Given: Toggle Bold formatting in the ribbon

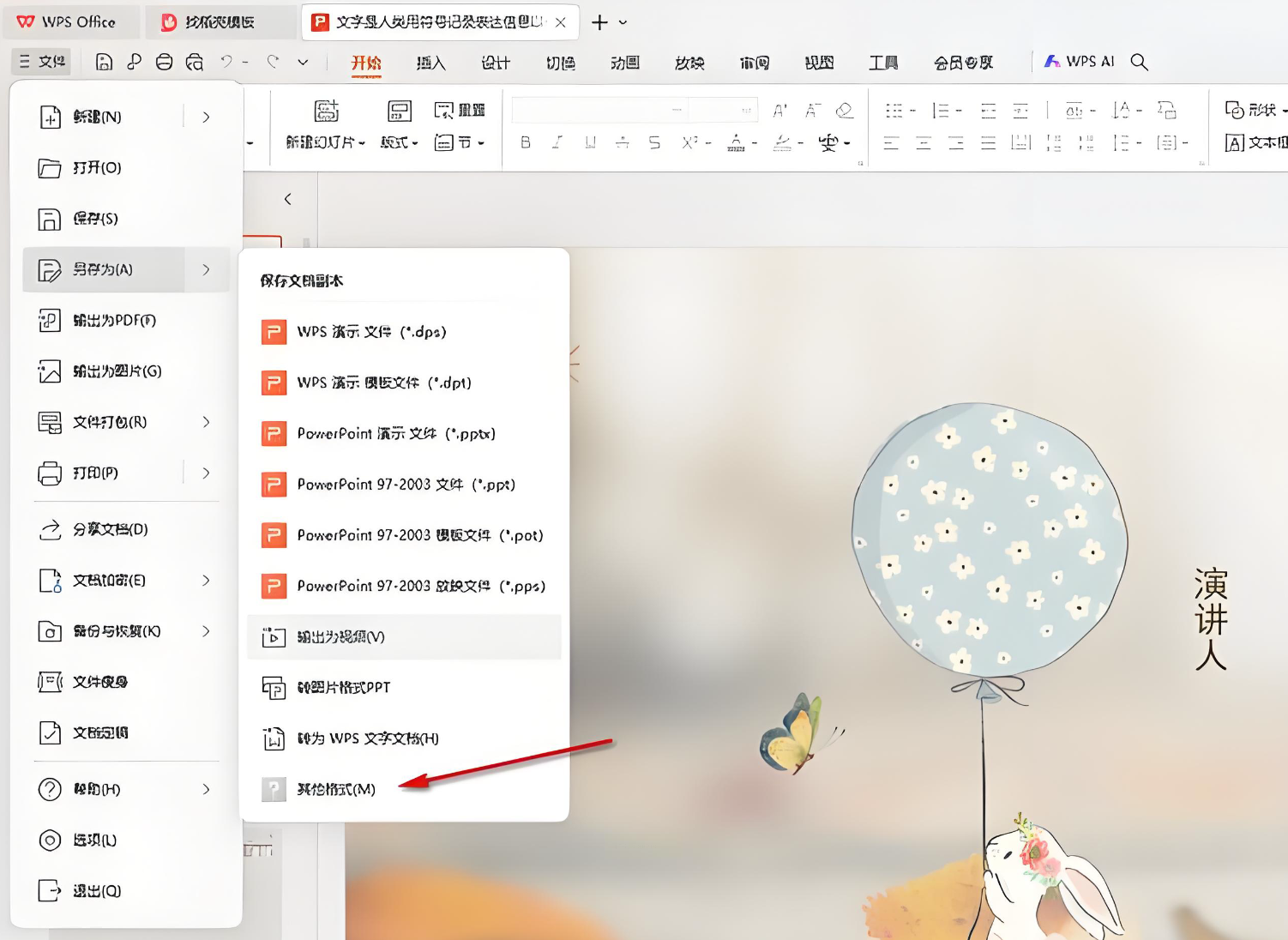Looking at the screenshot, I should pos(526,142).
